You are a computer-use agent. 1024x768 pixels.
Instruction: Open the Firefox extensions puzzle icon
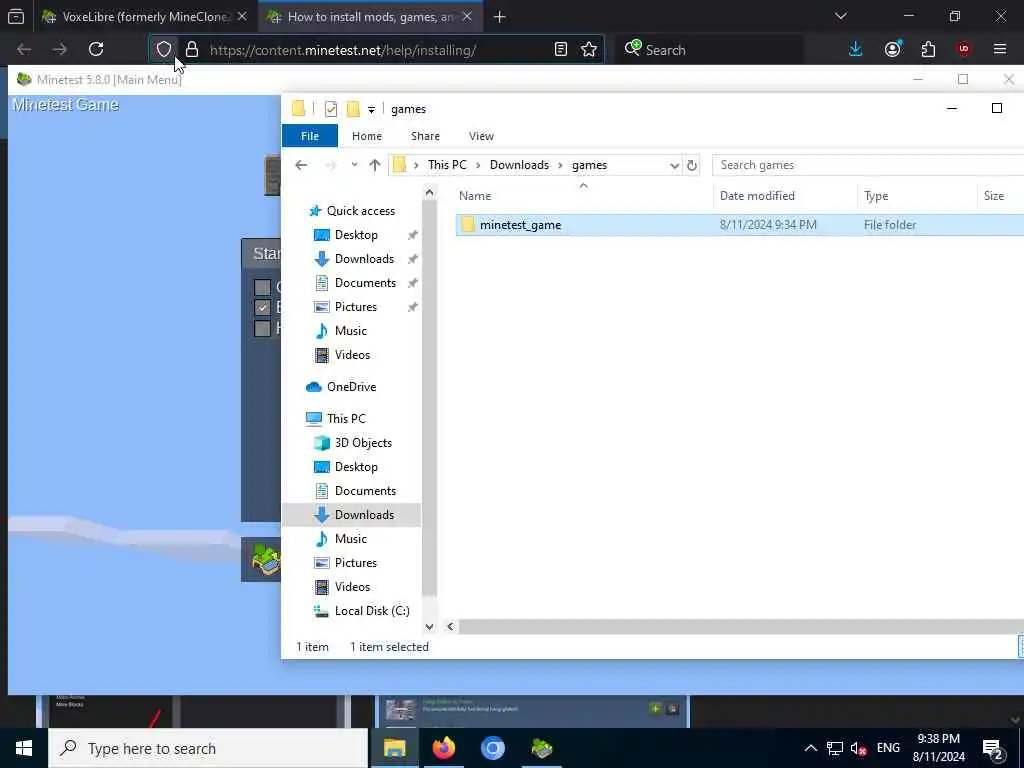(928, 49)
